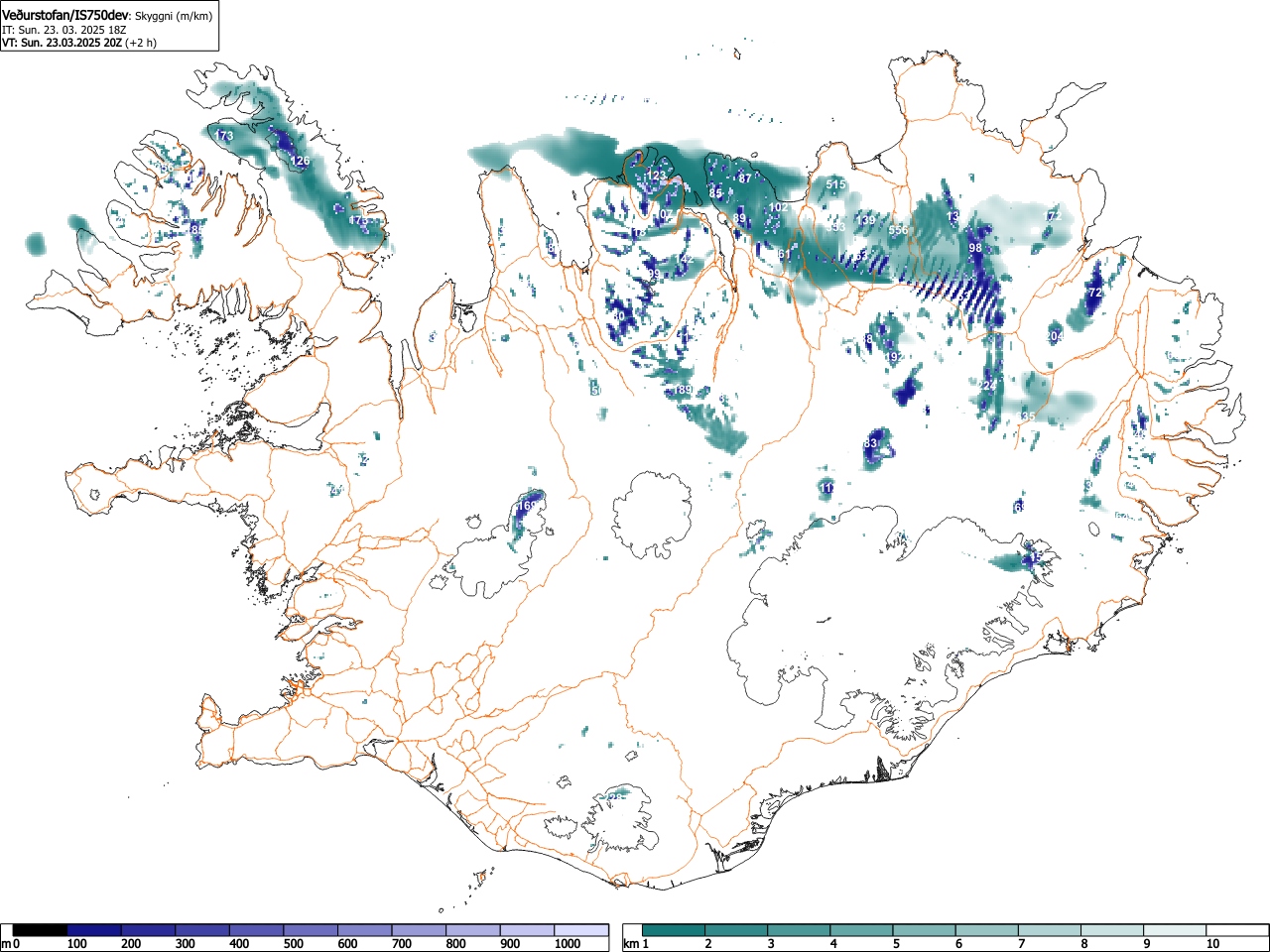Image resolution: width=1270 pixels, height=952 pixels.
Task: Select the 900–1000 m pale lavender swatch
Action: [527, 930]
